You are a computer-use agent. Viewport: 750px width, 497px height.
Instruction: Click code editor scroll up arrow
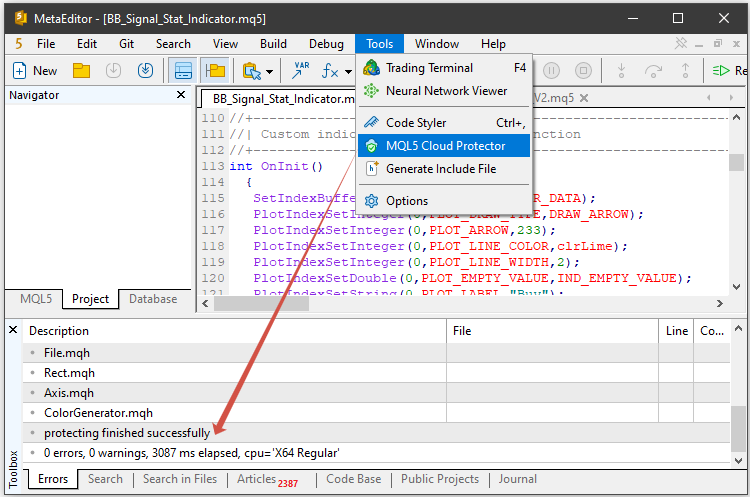[737, 117]
